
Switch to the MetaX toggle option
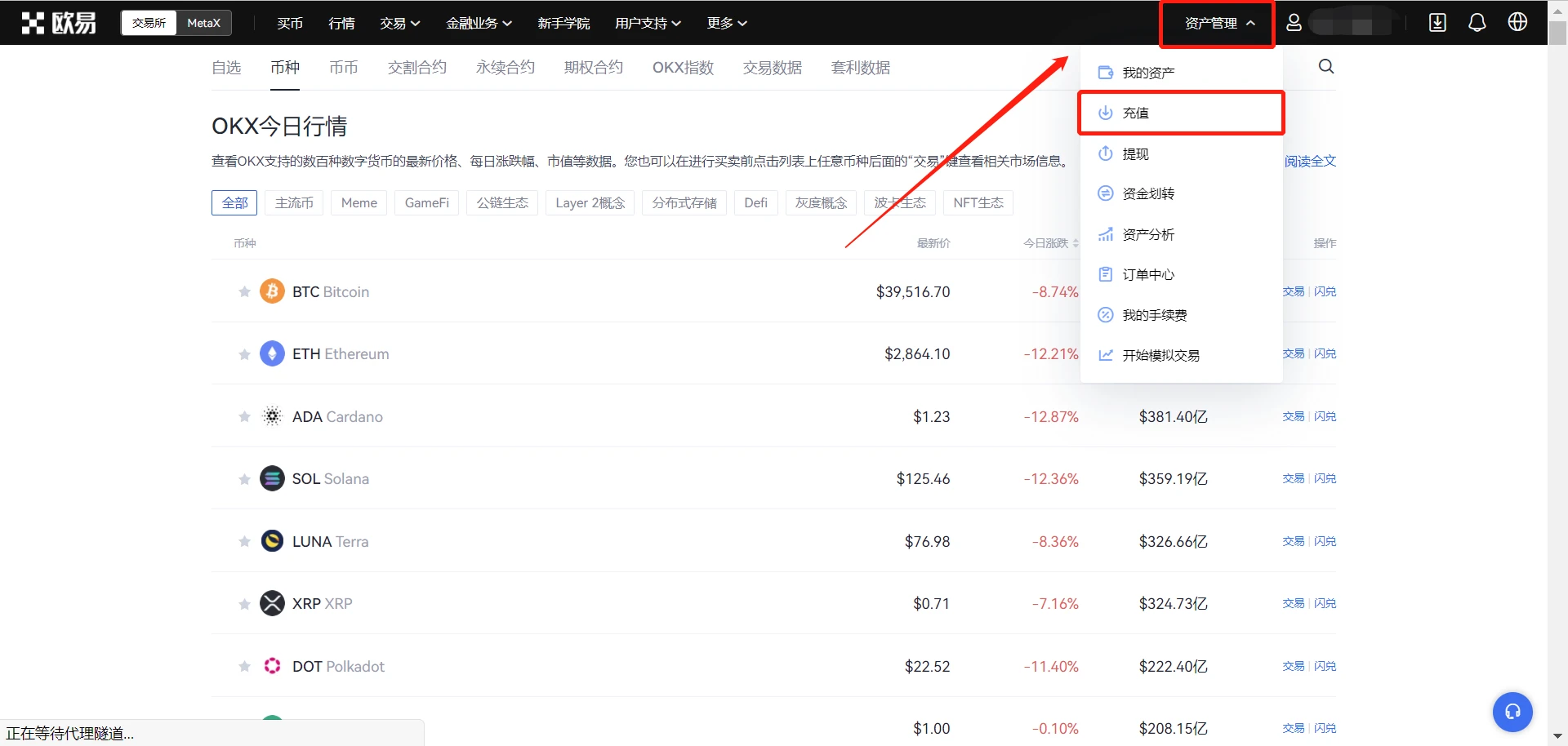point(203,23)
